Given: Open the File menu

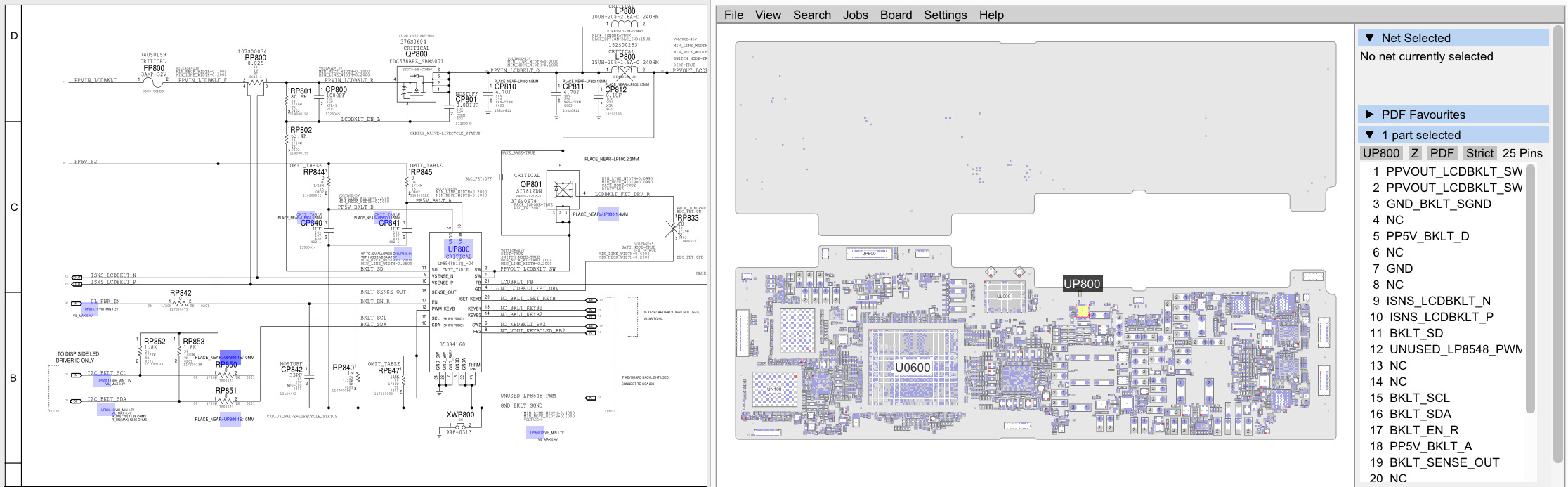Looking at the screenshot, I should 733,15.
